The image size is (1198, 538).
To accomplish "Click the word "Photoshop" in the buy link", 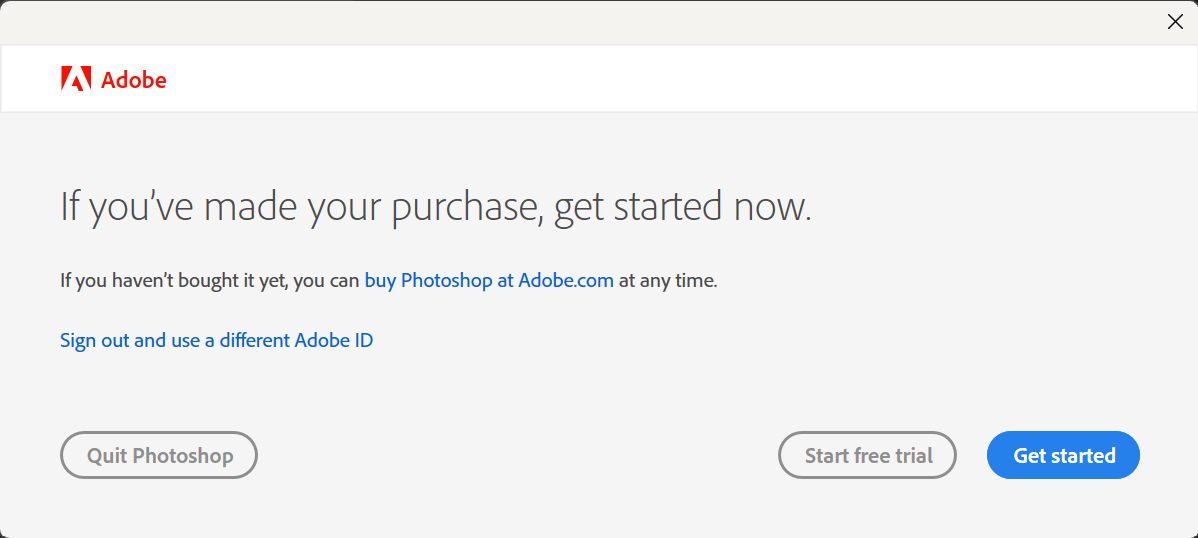I will pyautogui.click(x=447, y=281).
